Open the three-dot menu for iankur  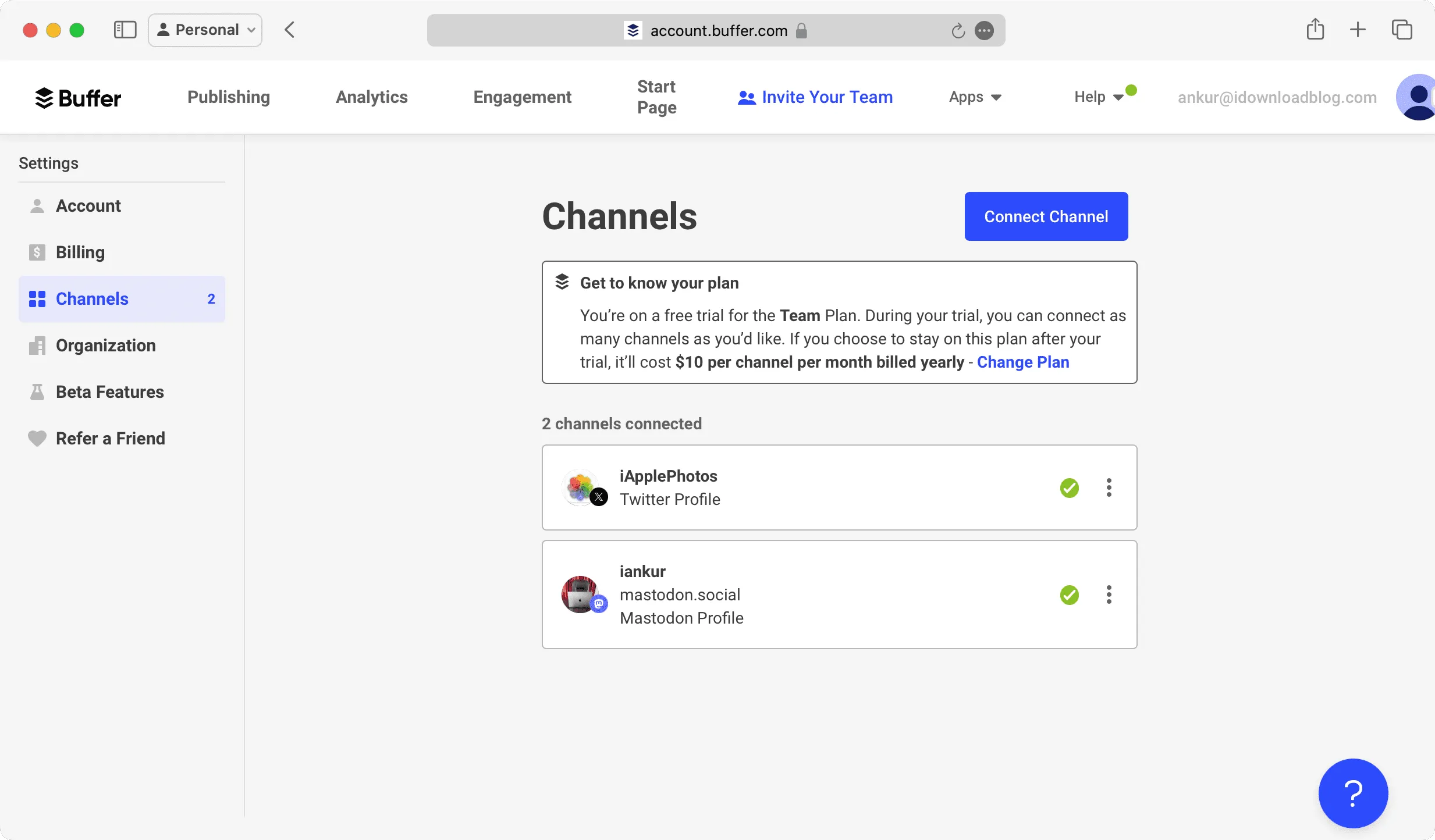[x=1109, y=595]
